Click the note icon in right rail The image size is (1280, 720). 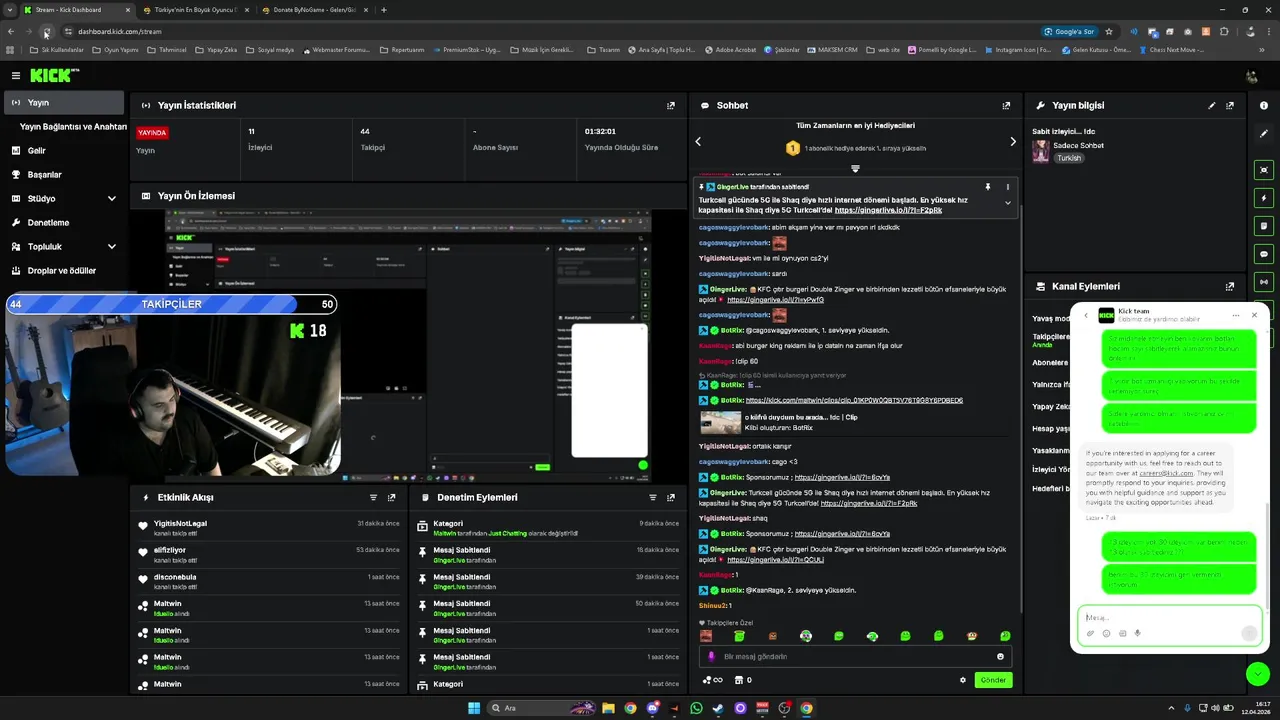click(1264, 226)
